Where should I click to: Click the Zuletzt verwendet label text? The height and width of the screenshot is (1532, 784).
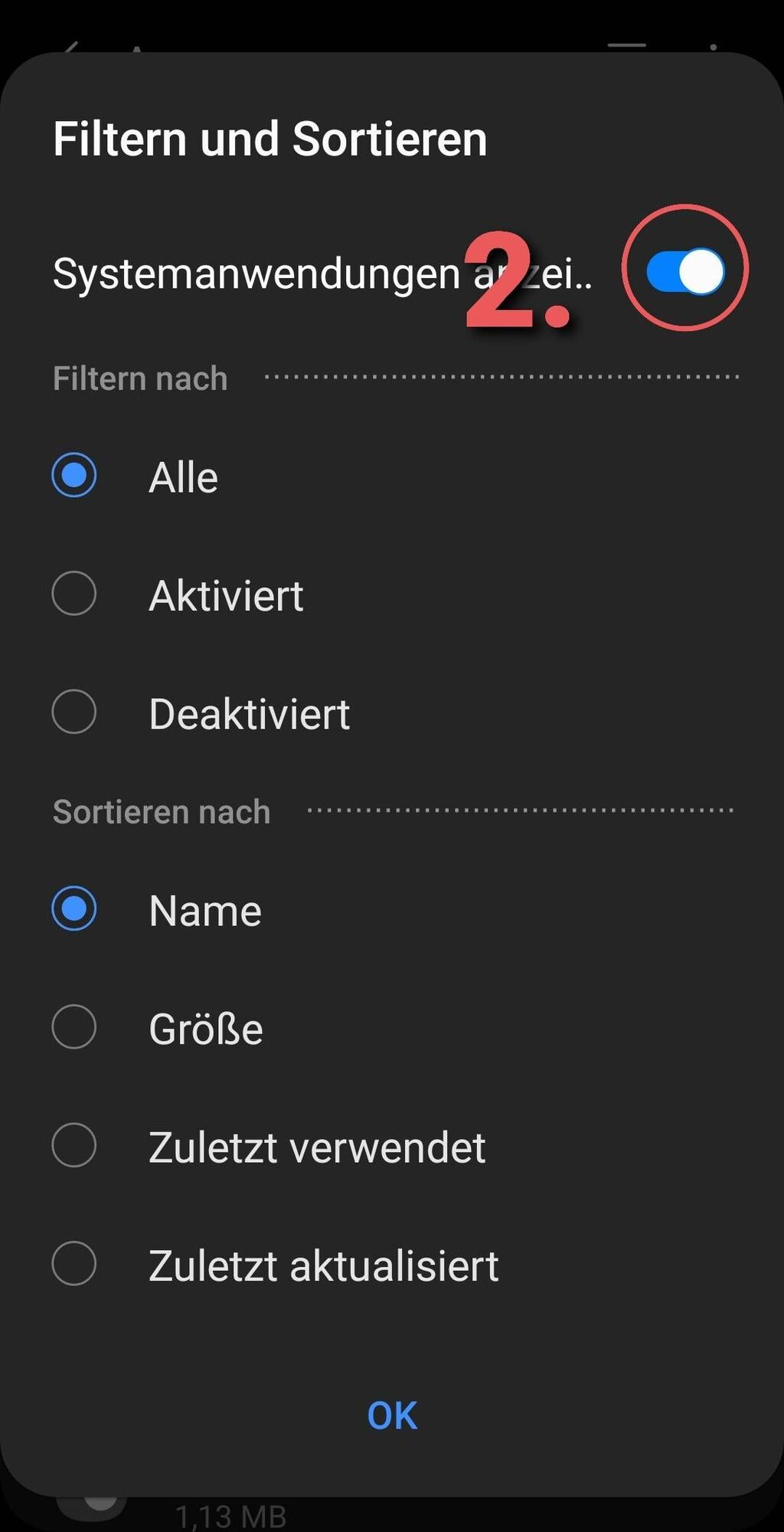pyautogui.click(x=317, y=1147)
